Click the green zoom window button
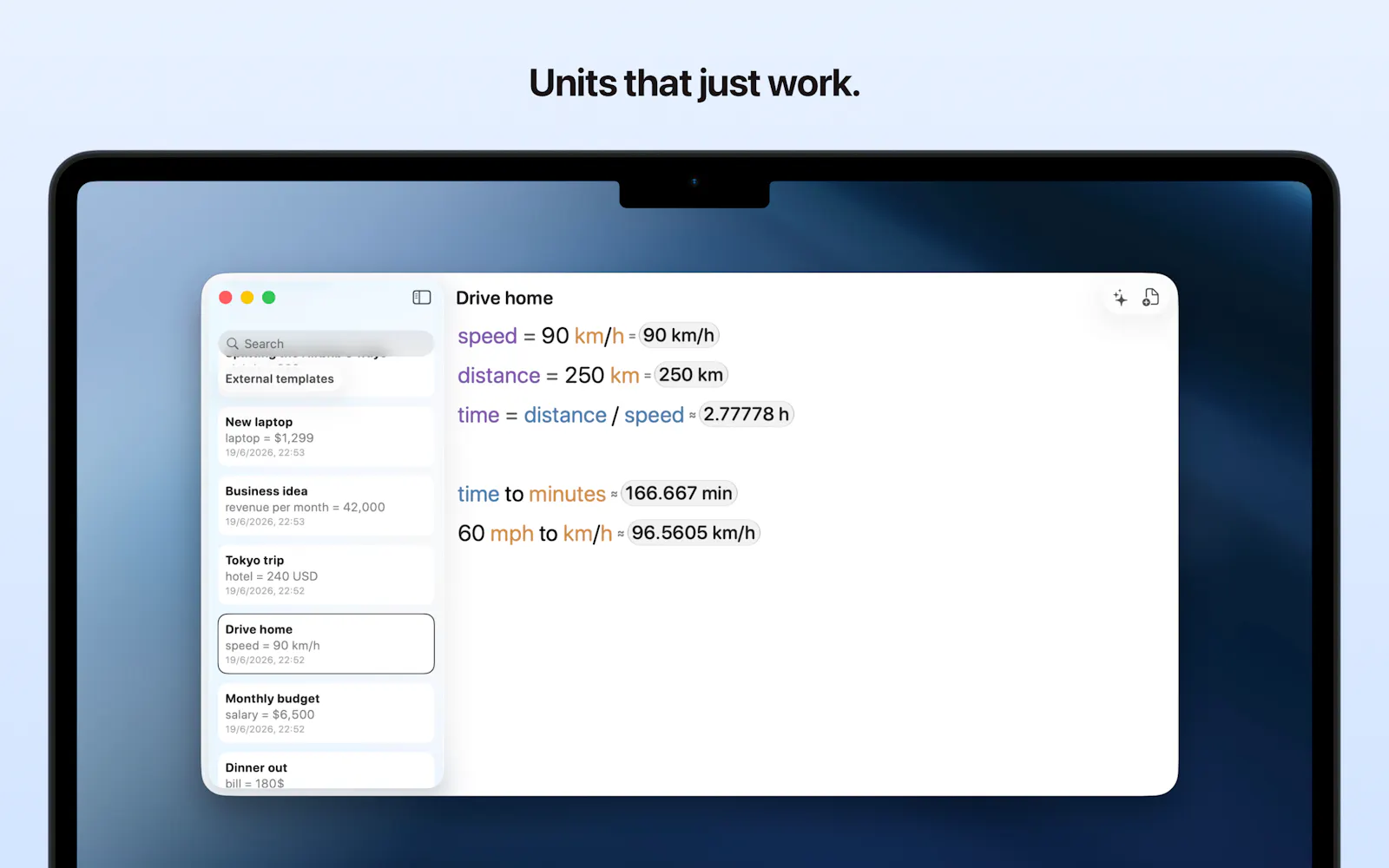Screen dimensions: 1389x868 click(269, 298)
